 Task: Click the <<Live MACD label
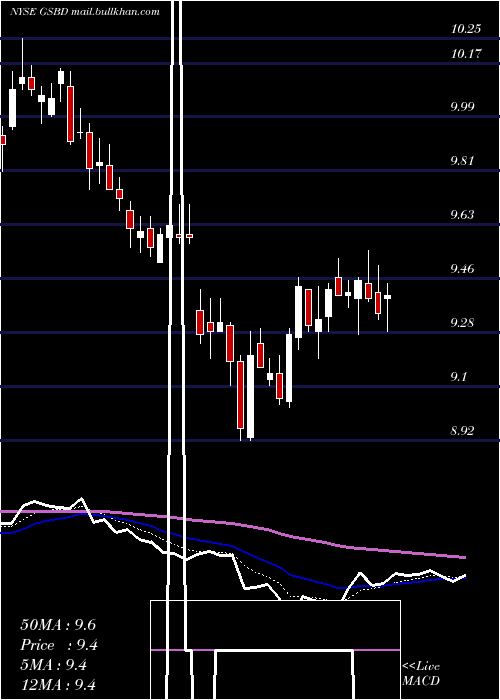[421, 674]
